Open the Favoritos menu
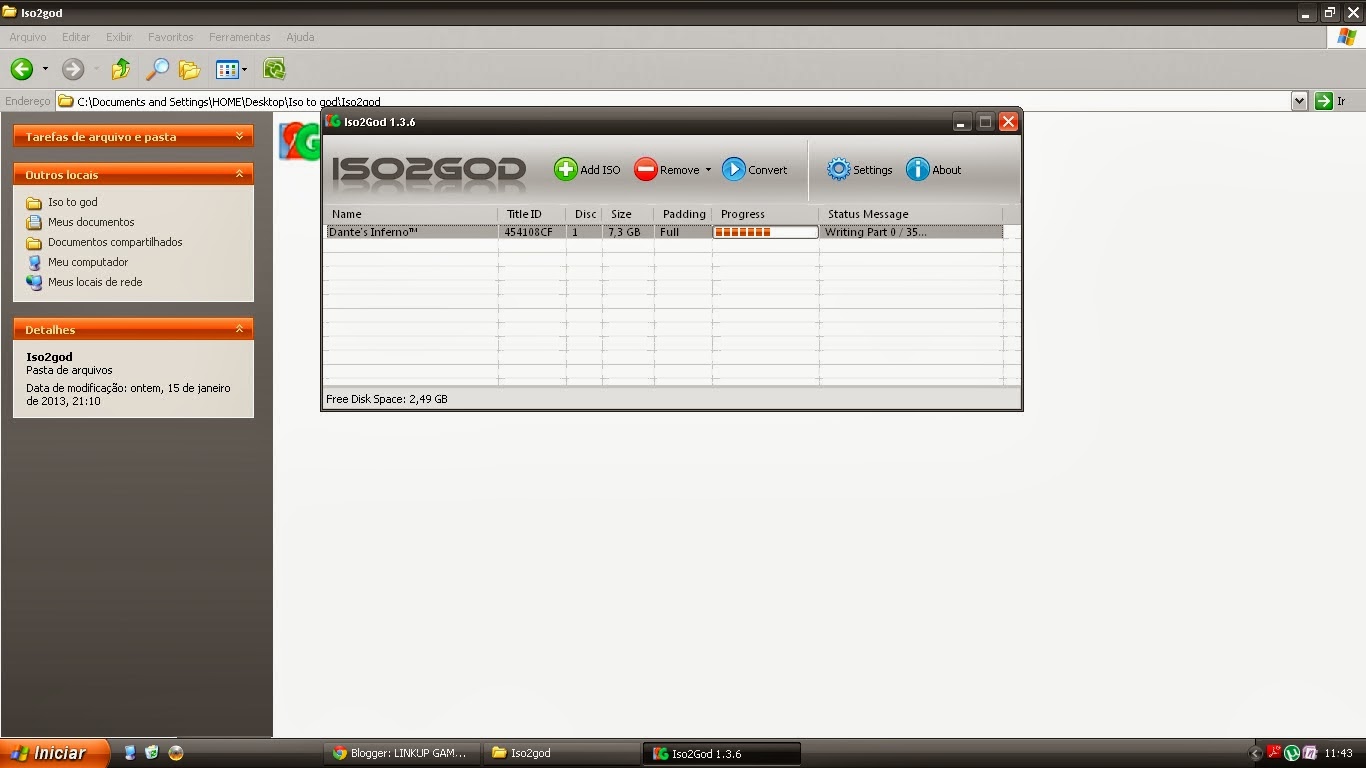 [171, 37]
